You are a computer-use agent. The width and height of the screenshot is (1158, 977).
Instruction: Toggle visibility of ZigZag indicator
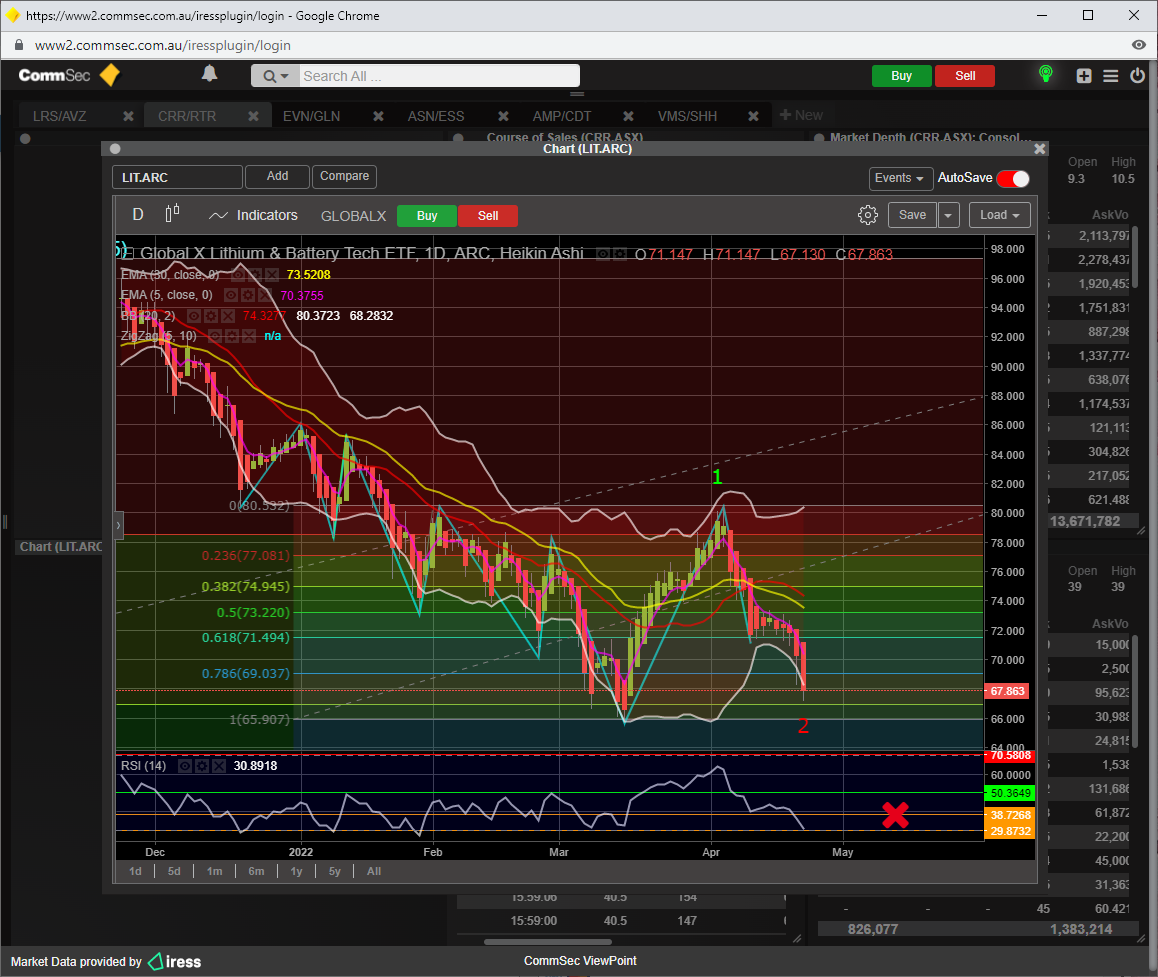[x=215, y=337]
